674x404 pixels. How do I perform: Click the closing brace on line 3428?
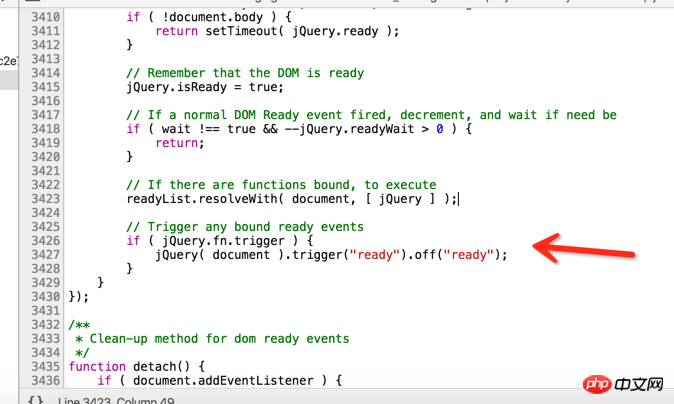(x=129, y=269)
